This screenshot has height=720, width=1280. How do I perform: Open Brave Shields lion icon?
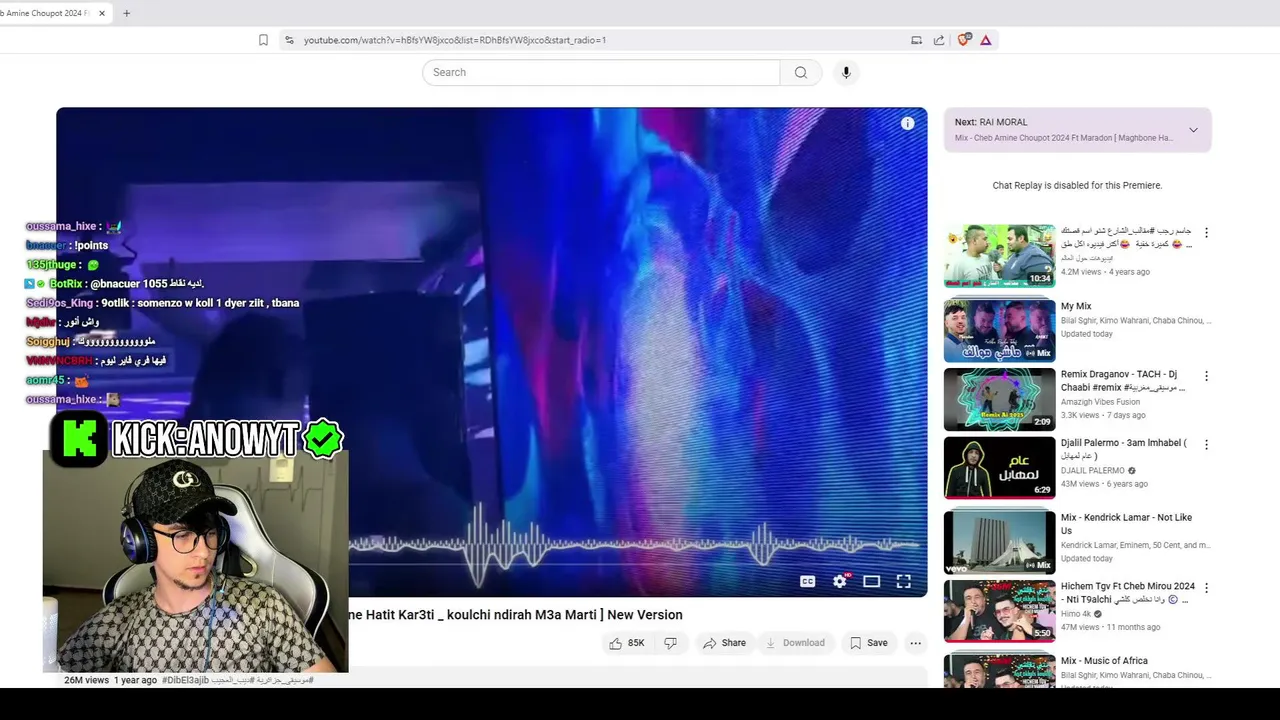tap(964, 40)
